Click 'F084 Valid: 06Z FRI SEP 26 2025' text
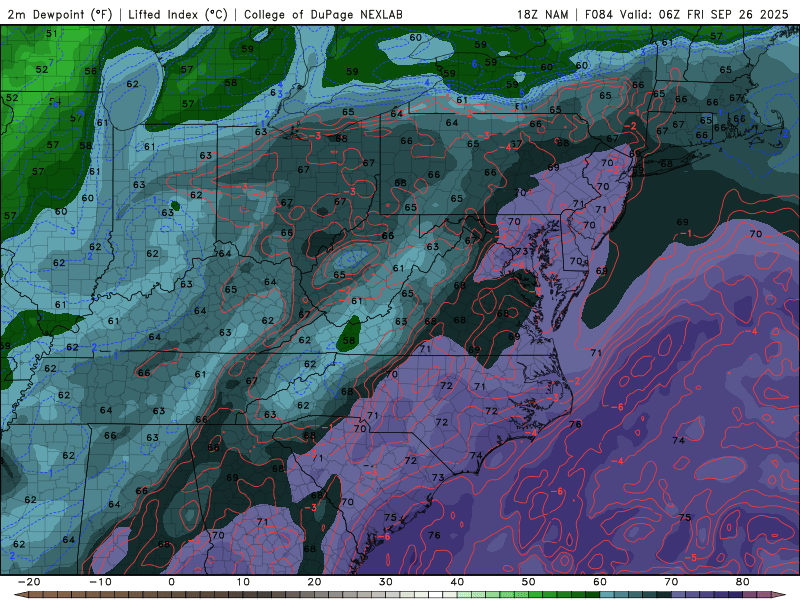 (x=686, y=14)
